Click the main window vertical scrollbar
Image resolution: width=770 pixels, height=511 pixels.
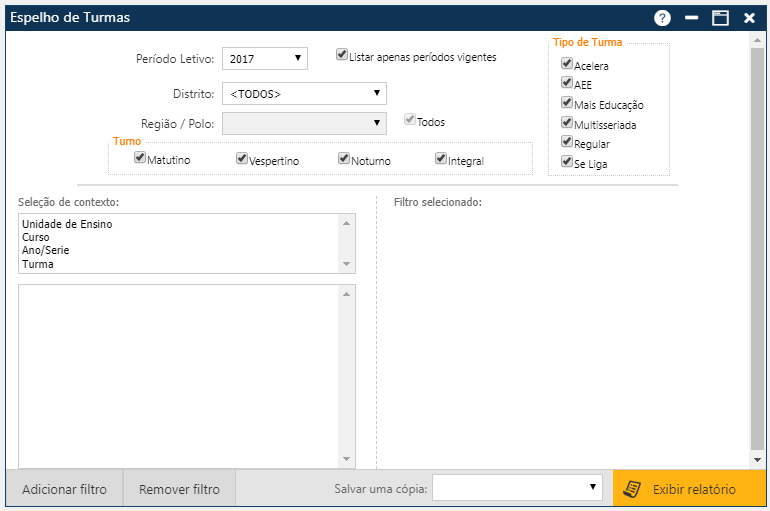(x=757, y=250)
